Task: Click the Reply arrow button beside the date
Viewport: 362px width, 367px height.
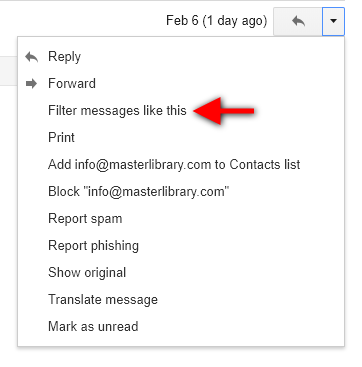Action: coord(298,21)
